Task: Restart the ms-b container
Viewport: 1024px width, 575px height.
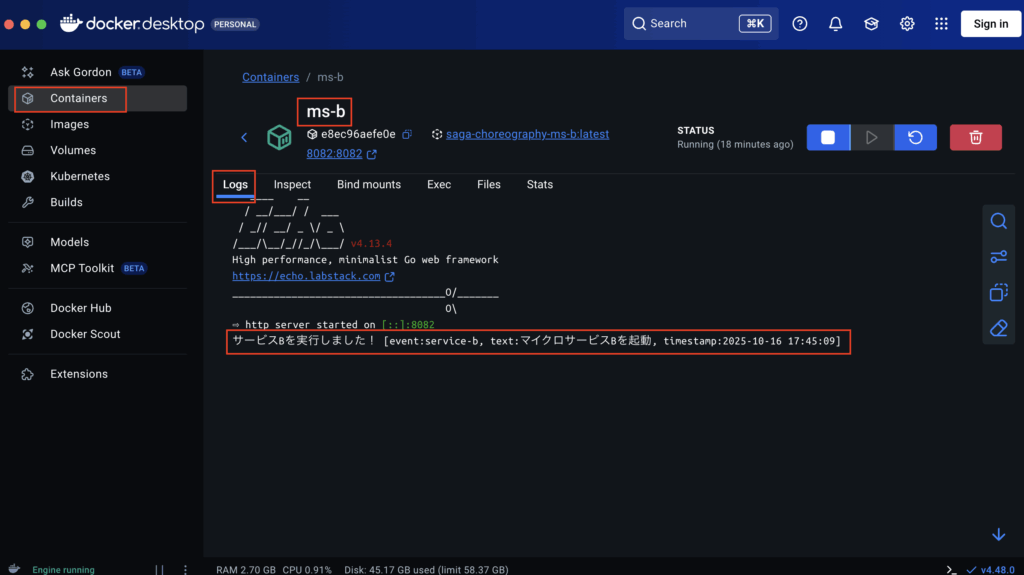Action: (915, 138)
